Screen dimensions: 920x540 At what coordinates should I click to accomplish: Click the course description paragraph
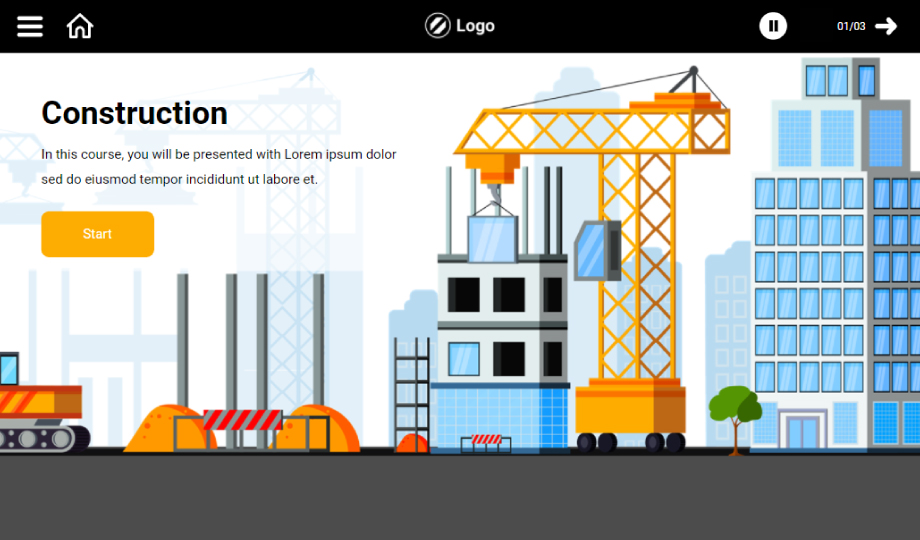(x=218, y=167)
